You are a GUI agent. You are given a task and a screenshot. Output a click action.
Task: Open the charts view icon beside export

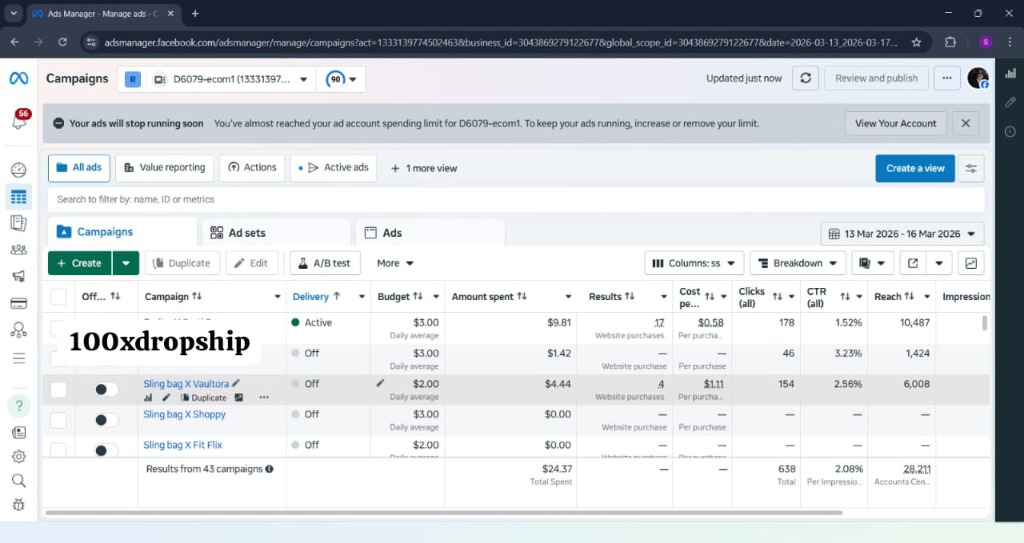(x=971, y=263)
